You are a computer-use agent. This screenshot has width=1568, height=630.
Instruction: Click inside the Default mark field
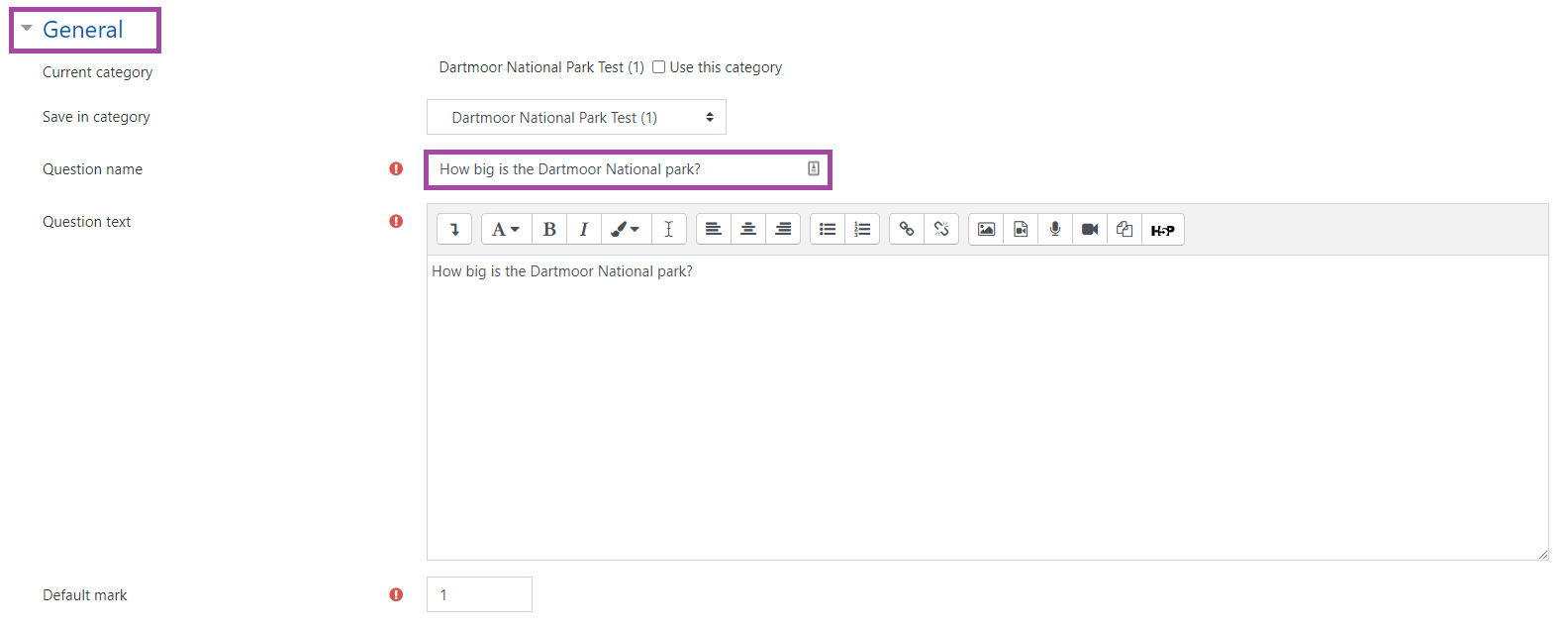479,594
